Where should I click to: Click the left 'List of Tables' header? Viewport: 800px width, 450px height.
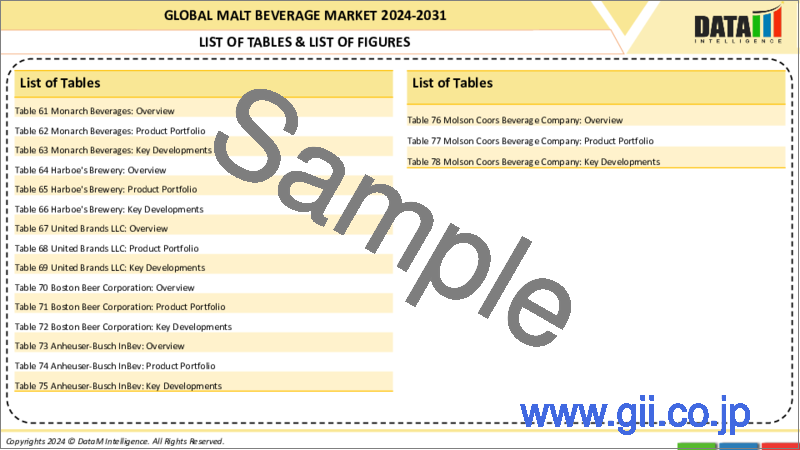(204, 83)
